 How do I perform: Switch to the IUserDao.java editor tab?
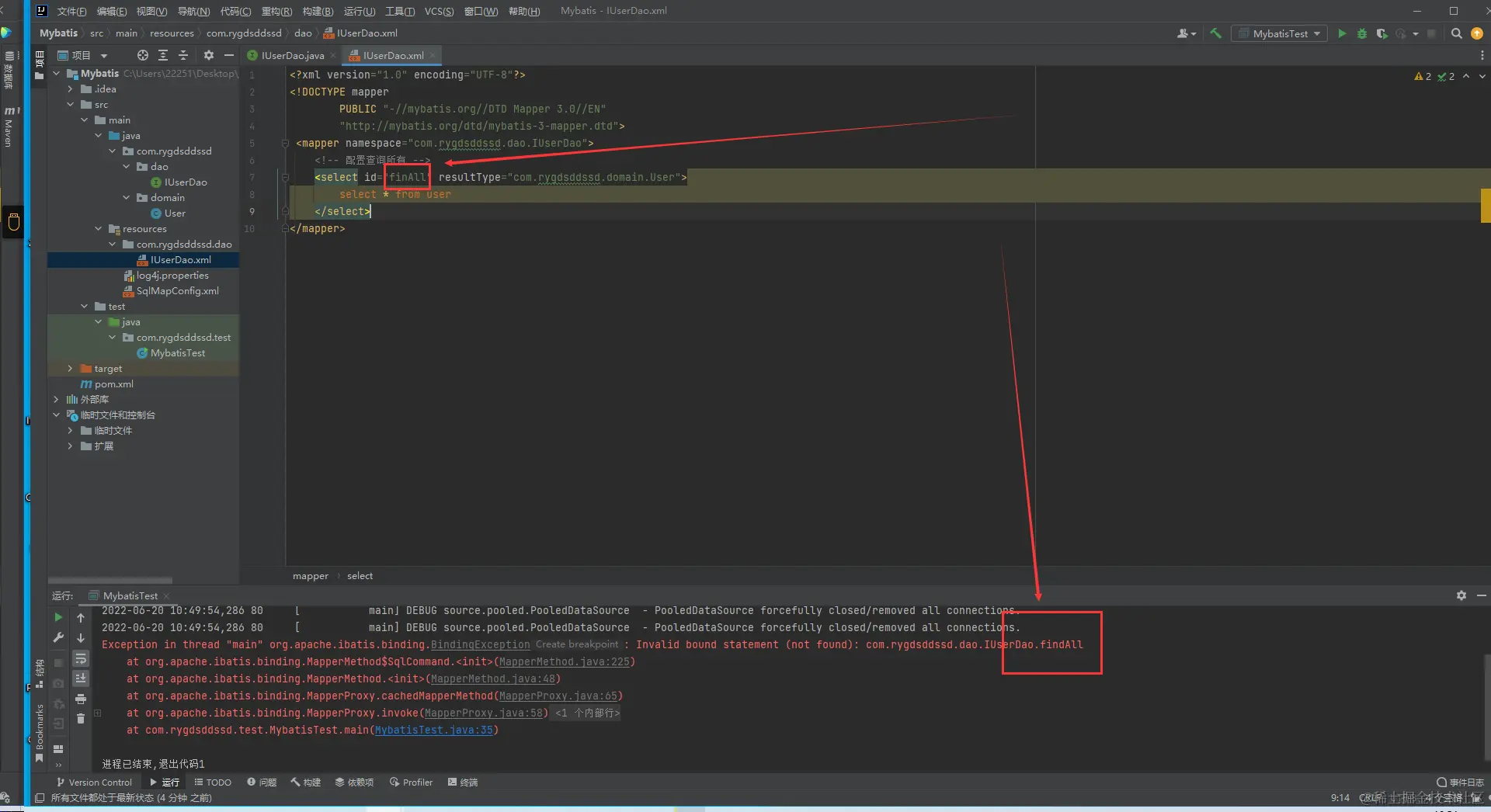coord(292,55)
